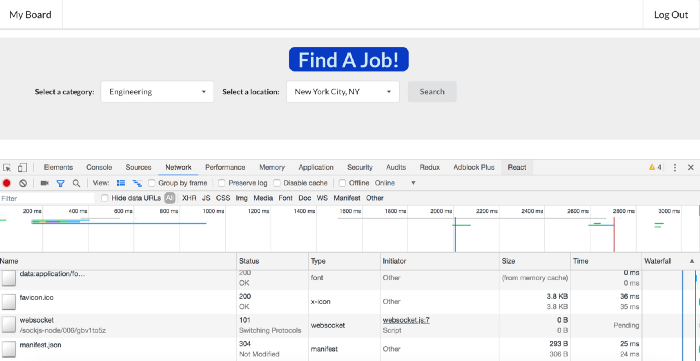Enable Preserve log checkbox
This screenshot has height=361, width=700.
221,183
